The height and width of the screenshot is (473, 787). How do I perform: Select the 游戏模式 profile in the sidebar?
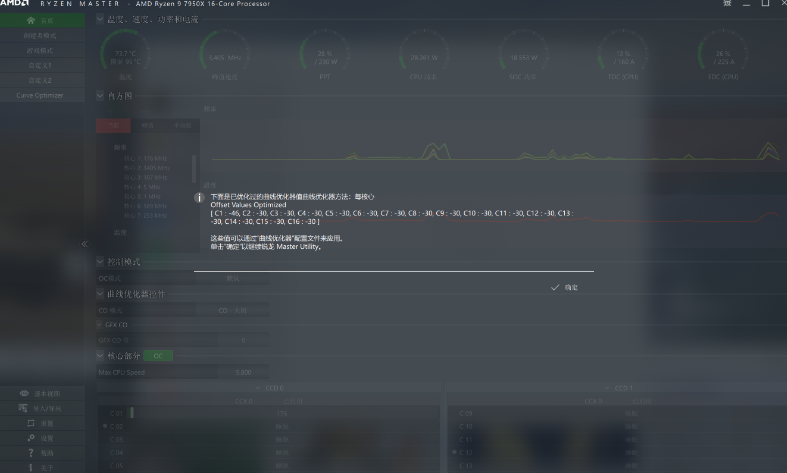(x=42, y=51)
